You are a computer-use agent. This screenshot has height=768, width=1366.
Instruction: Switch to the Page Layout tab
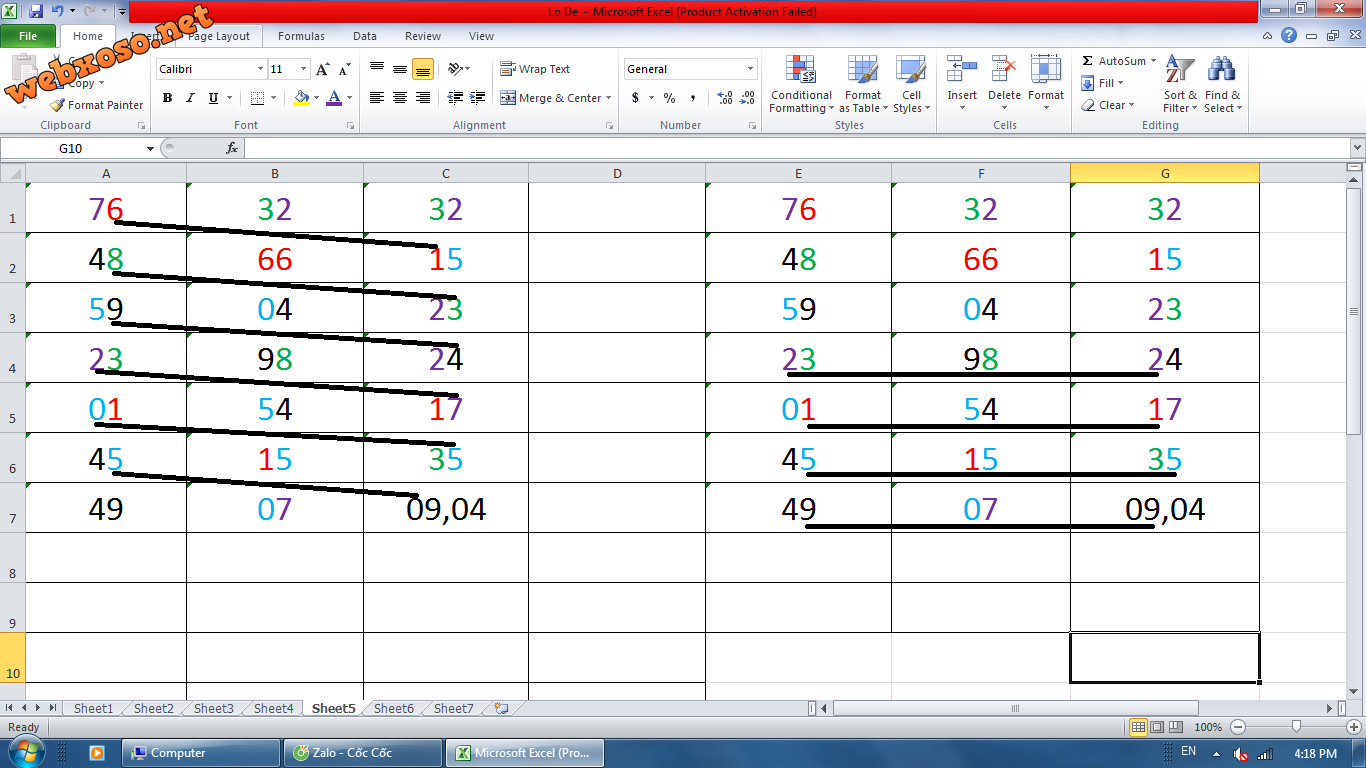click(219, 36)
